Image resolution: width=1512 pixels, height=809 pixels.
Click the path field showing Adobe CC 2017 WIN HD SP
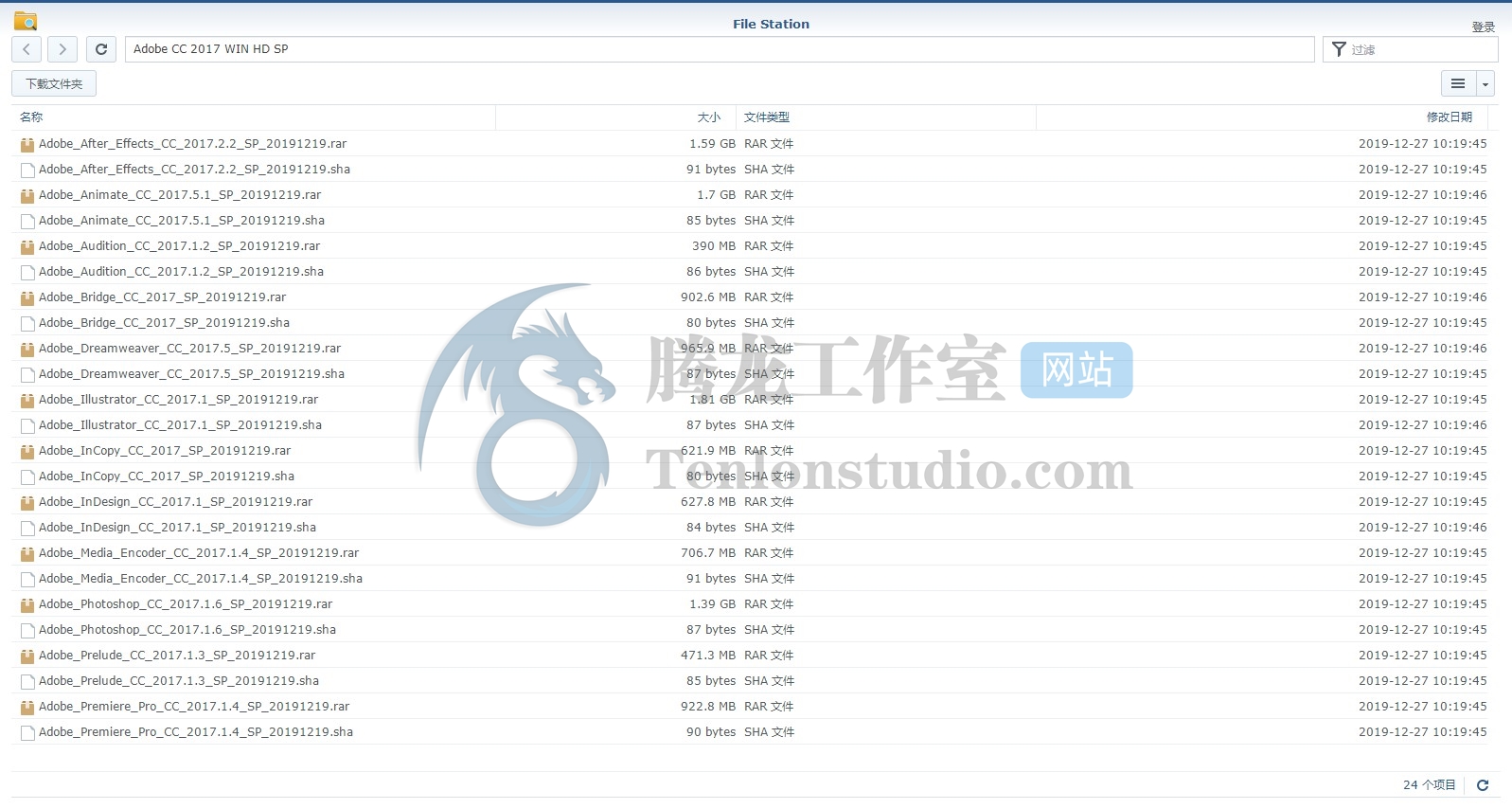(720, 49)
